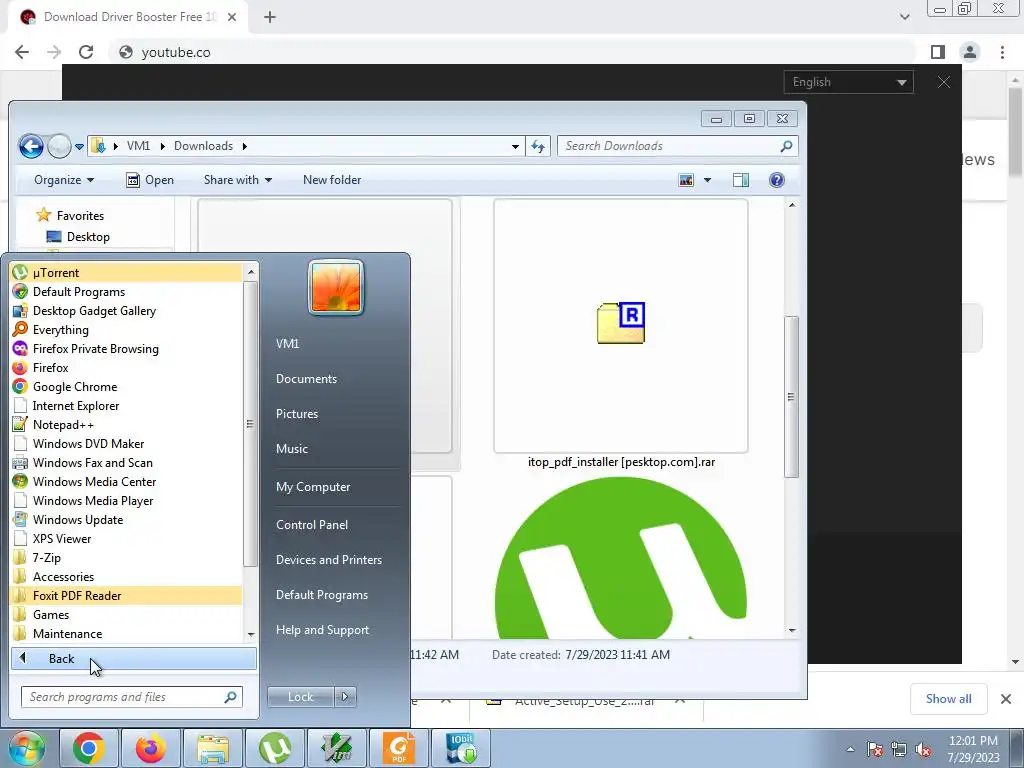Viewport: 1024px width, 768px height.
Task: Expand the Foxit PDF Reader folder
Action: (126, 595)
